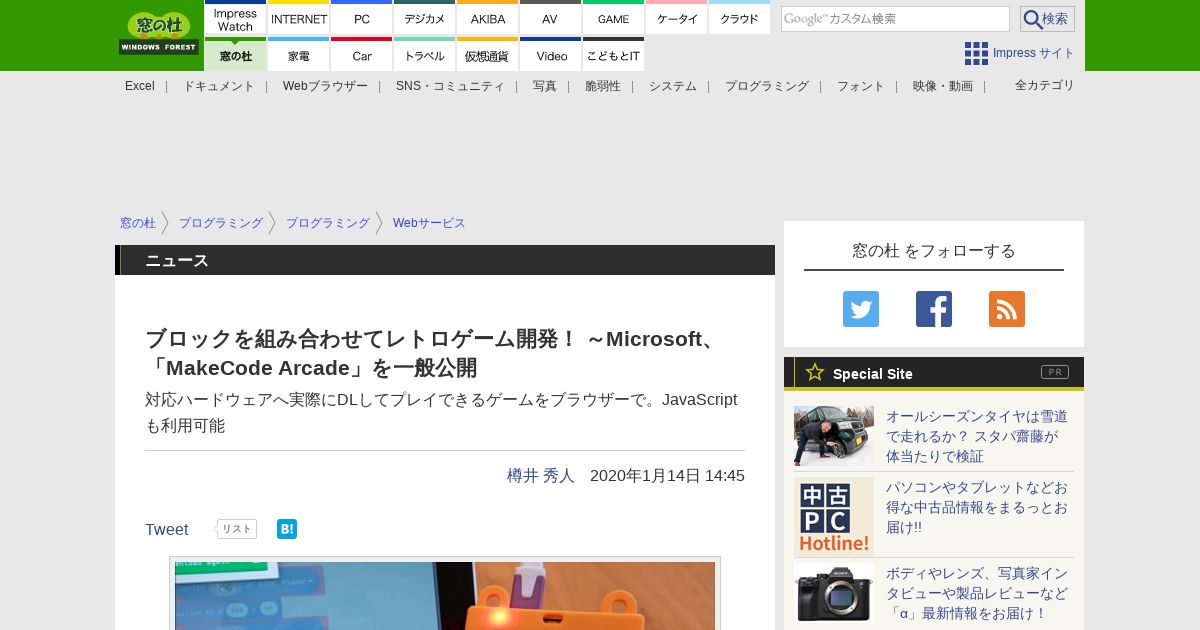The height and width of the screenshot is (630, 1200).
Task: Open the ドキュメント category menu
Action: click(219, 86)
